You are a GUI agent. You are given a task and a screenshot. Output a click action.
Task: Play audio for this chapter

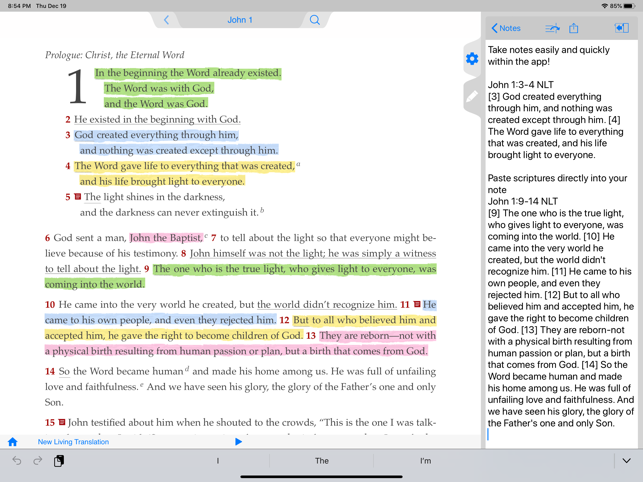238,442
